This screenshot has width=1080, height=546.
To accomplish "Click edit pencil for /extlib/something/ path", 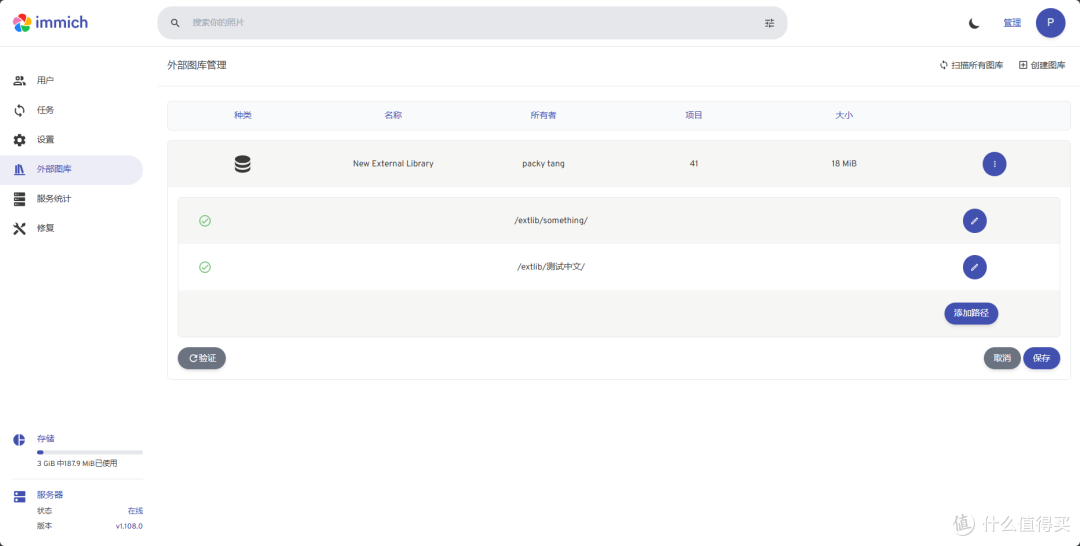I will [x=974, y=221].
